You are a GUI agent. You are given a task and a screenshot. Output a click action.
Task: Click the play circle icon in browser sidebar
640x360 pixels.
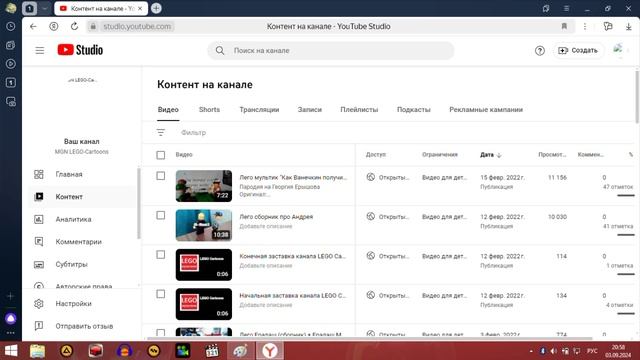11,64
